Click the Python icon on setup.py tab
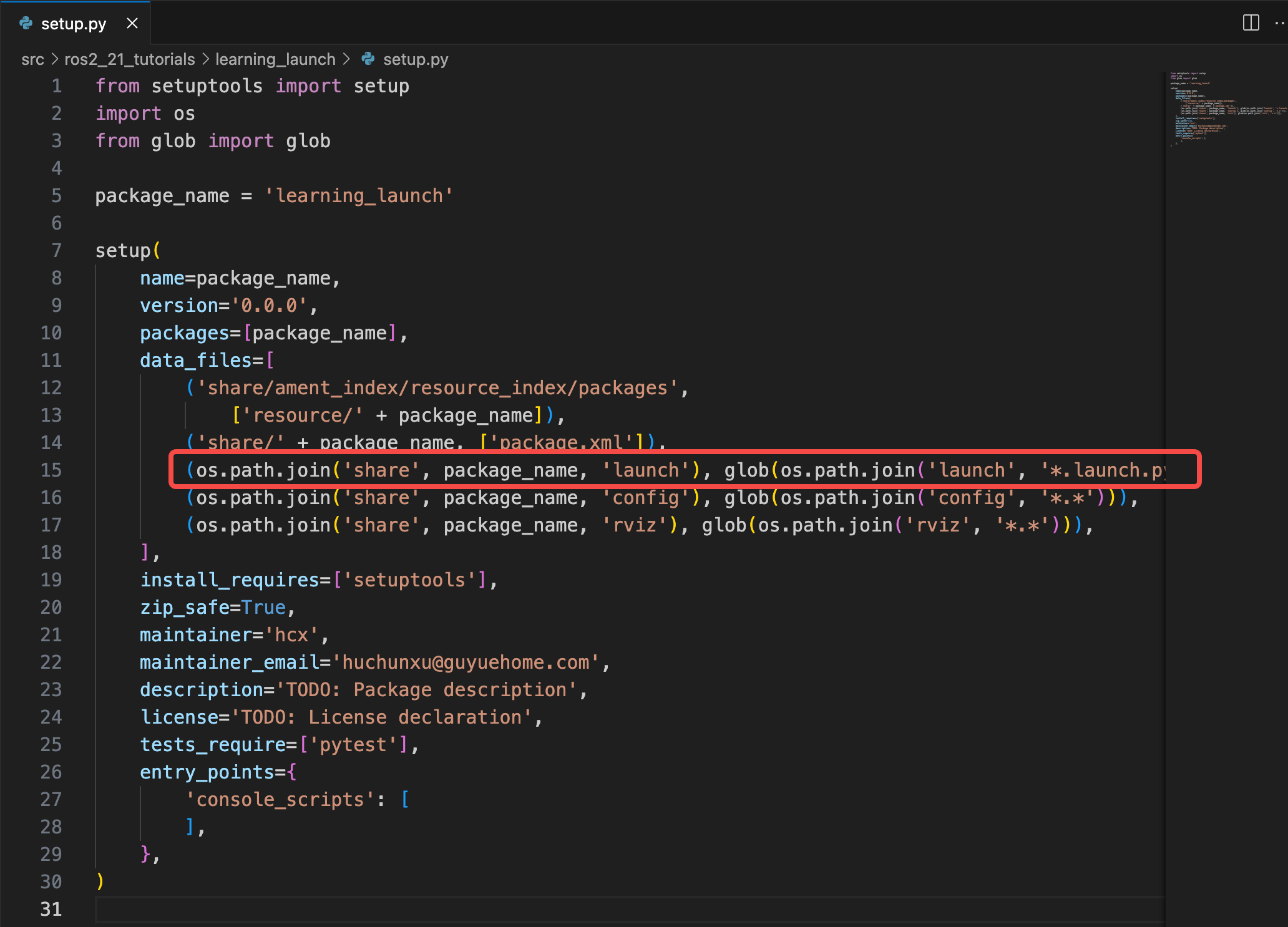1288x927 pixels. pyautogui.click(x=26, y=24)
